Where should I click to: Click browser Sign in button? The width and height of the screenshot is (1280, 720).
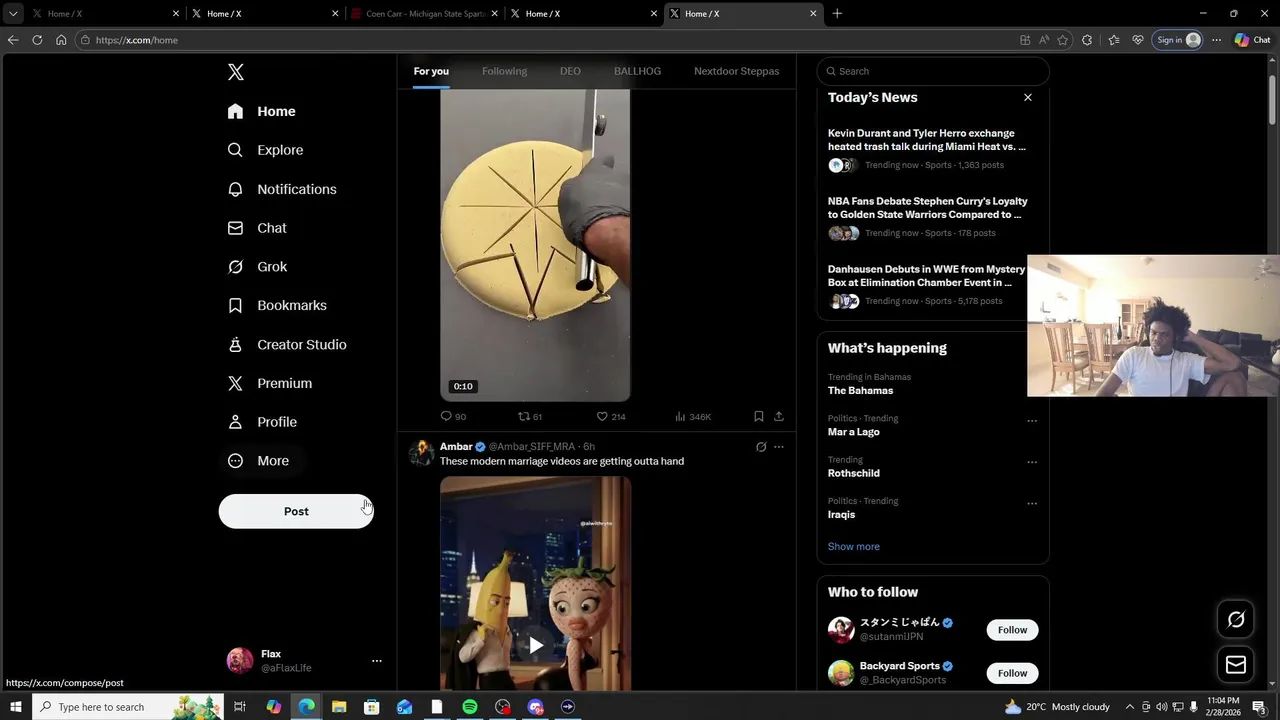(1177, 40)
